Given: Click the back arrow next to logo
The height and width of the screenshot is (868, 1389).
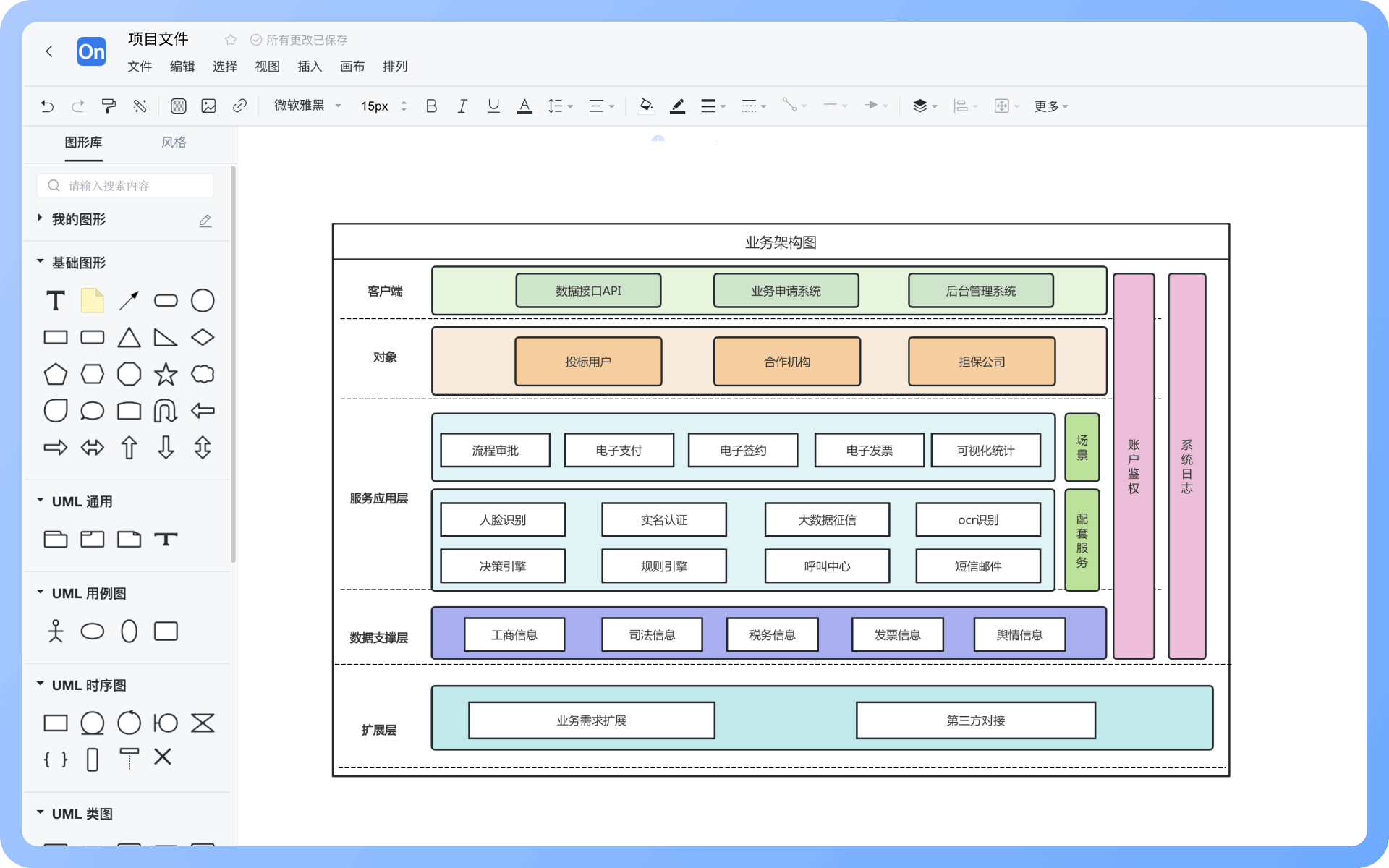Looking at the screenshot, I should click(49, 51).
